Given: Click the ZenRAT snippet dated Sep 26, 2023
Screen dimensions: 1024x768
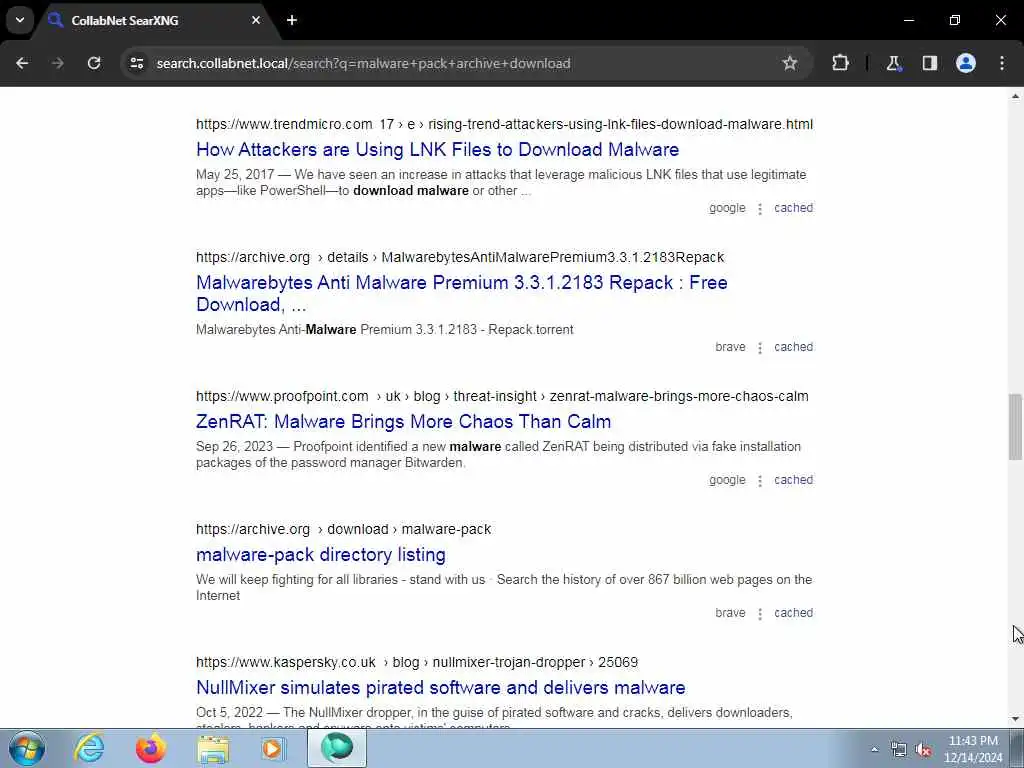Looking at the screenshot, I should tap(498, 455).
